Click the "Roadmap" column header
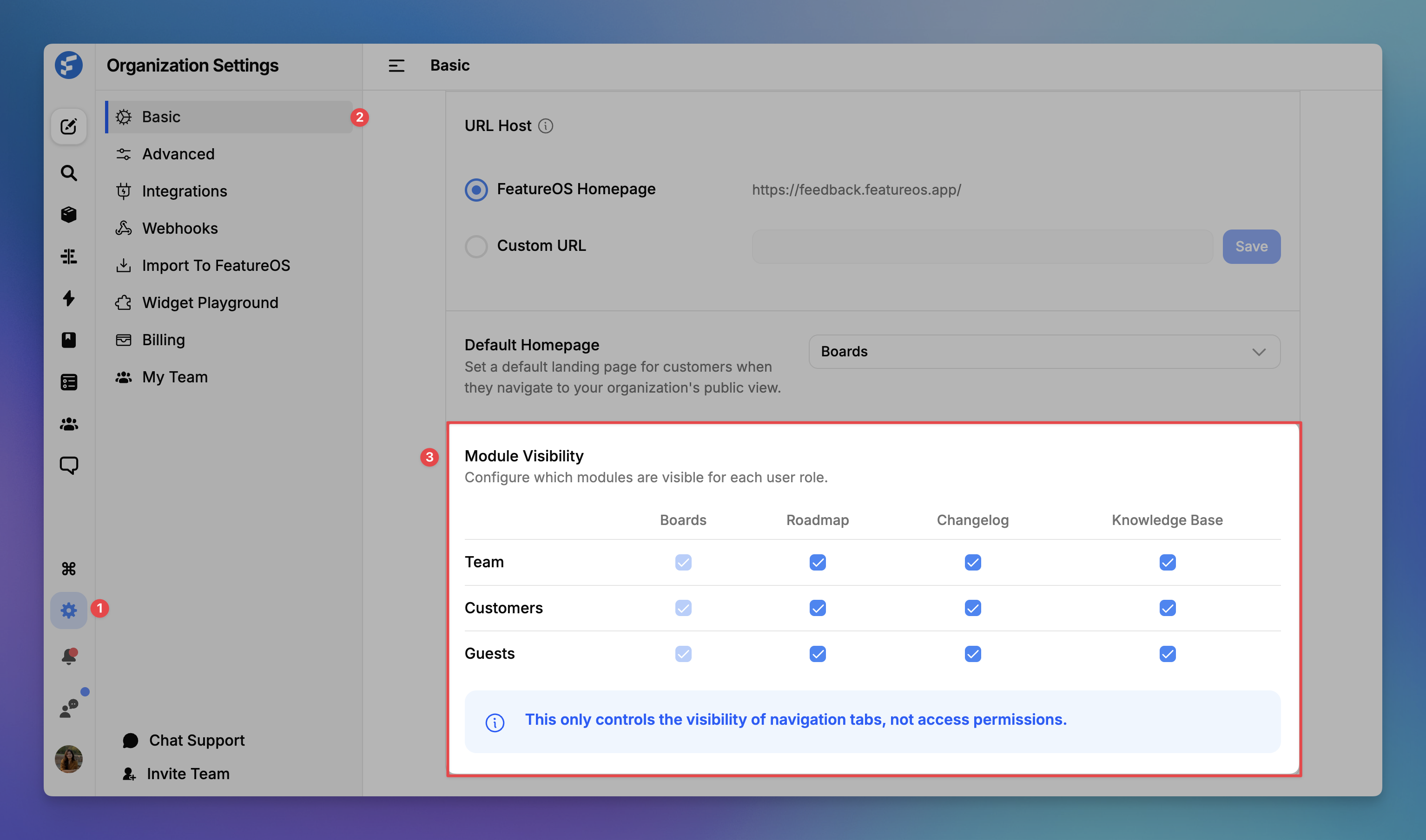 pyautogui.click(x=818, y=520)
